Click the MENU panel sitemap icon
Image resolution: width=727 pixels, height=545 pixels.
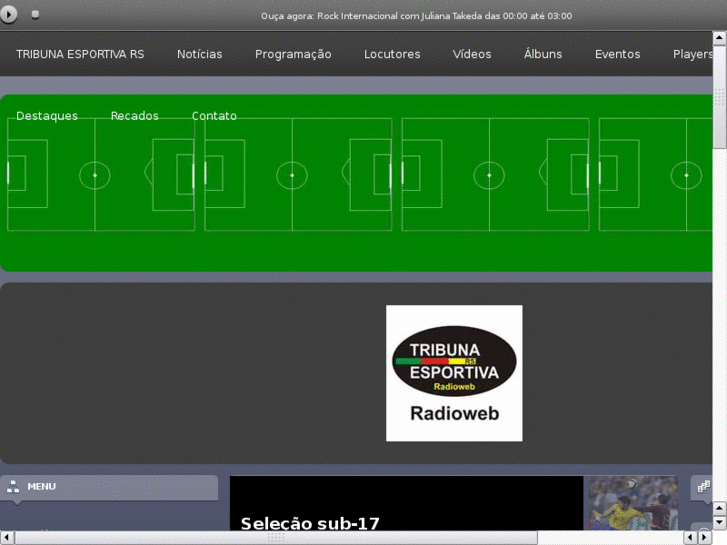click(13, 487)
